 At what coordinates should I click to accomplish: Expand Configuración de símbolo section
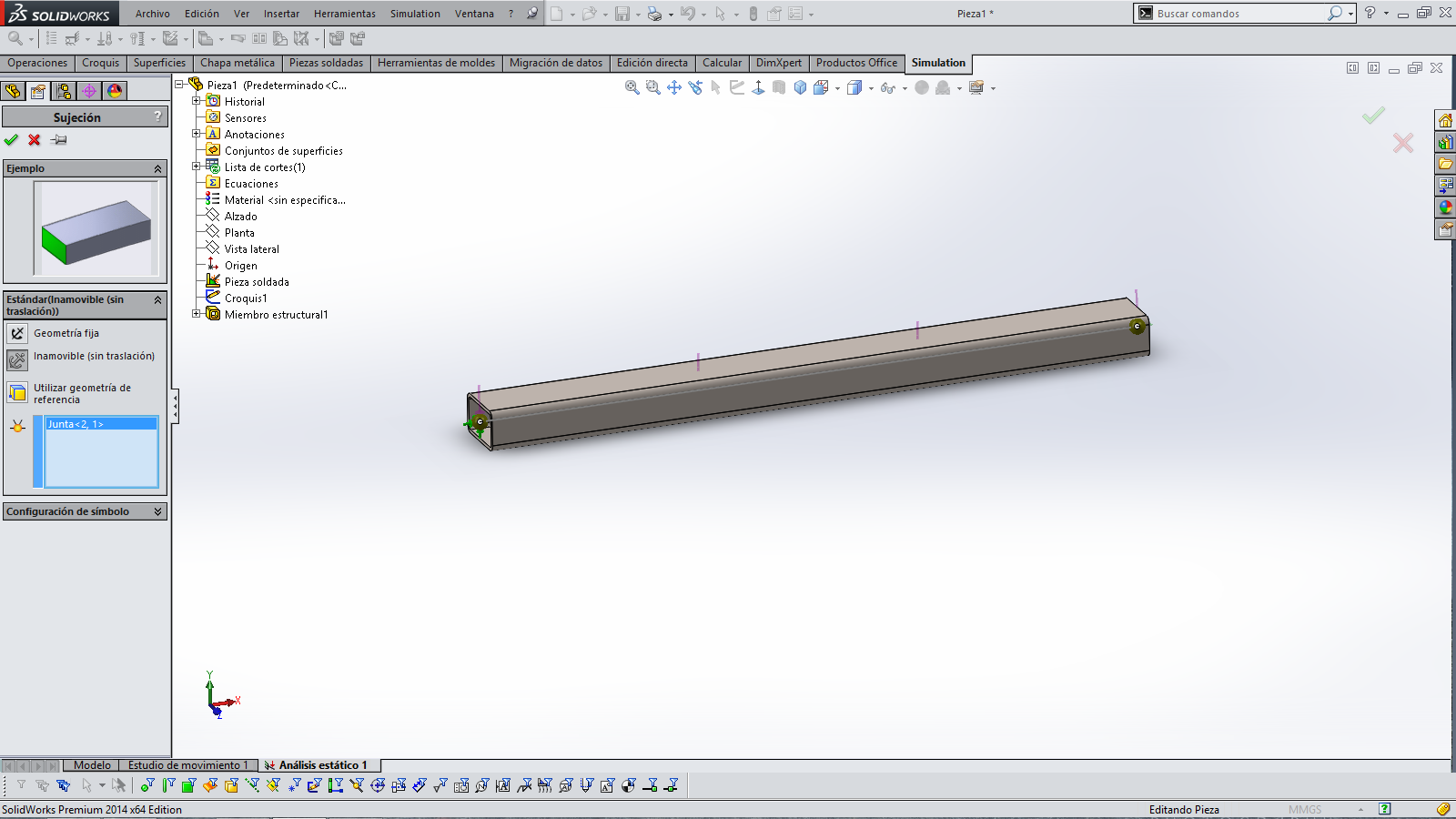[x=157, y=511]
